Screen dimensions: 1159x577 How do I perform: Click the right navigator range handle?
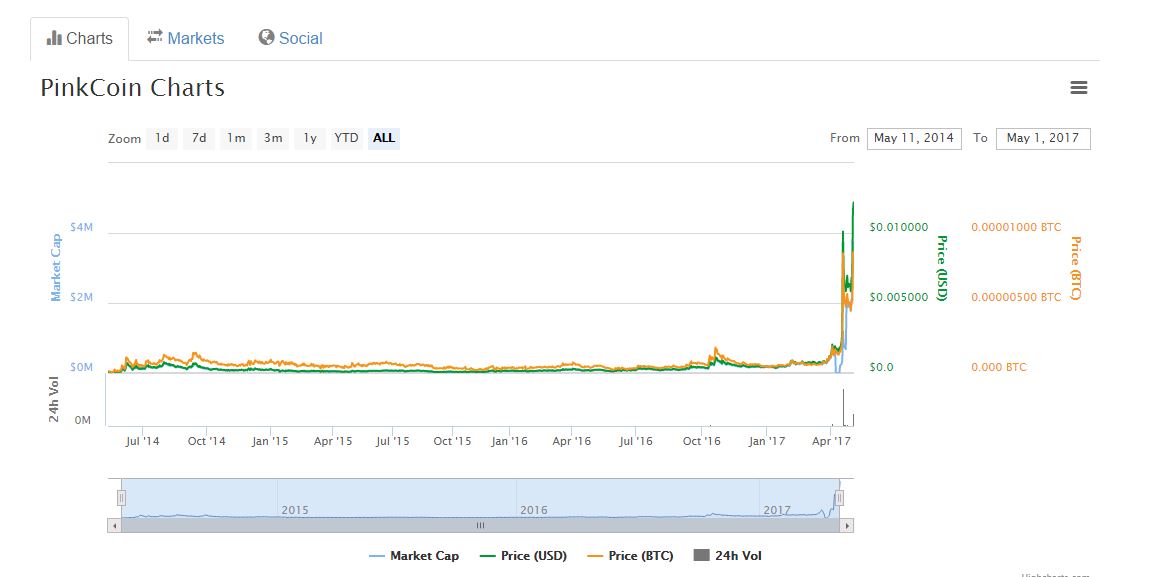(839, 498)
